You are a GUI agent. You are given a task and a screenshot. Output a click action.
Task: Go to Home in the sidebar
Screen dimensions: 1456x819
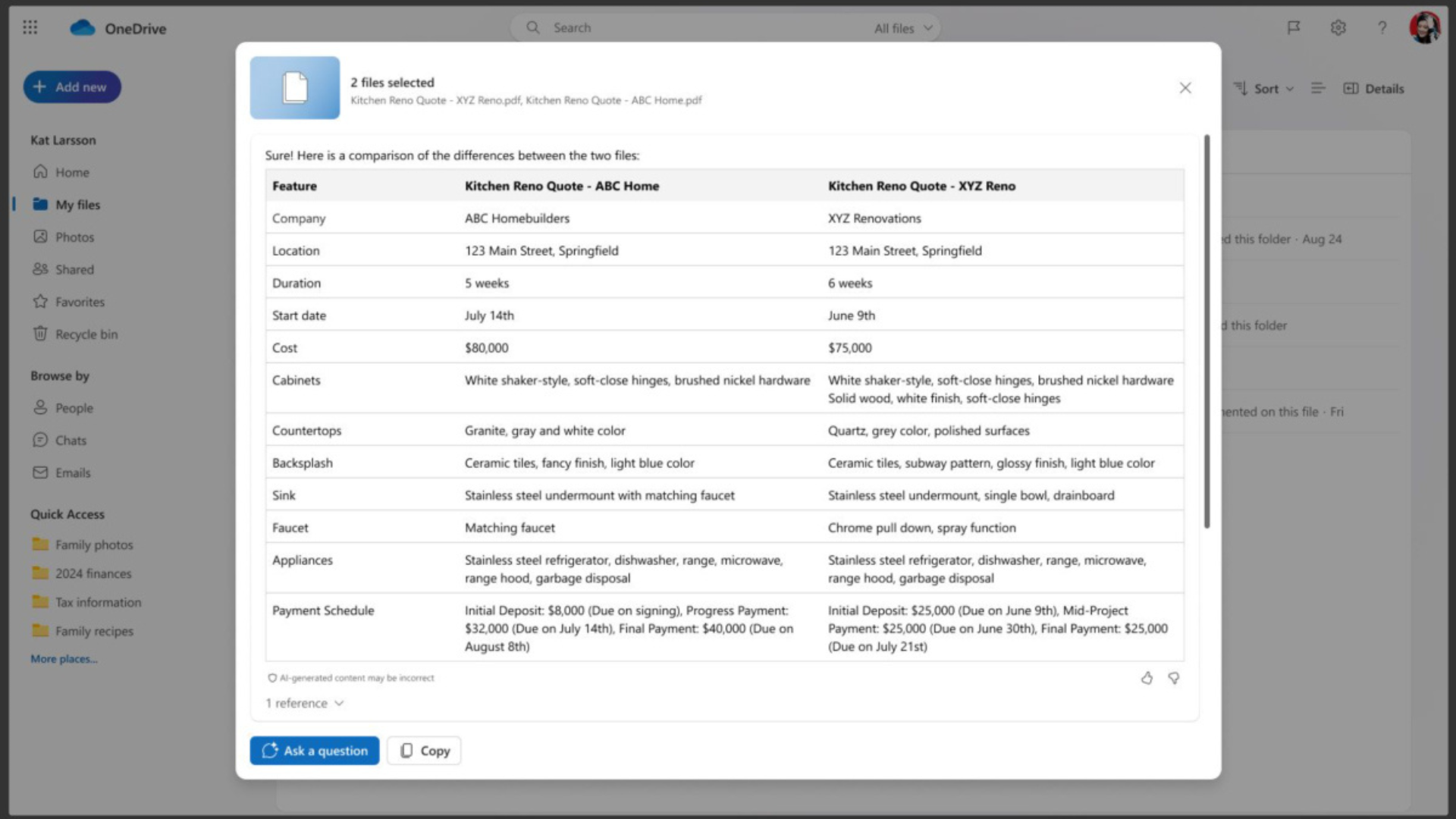point(72,171)
